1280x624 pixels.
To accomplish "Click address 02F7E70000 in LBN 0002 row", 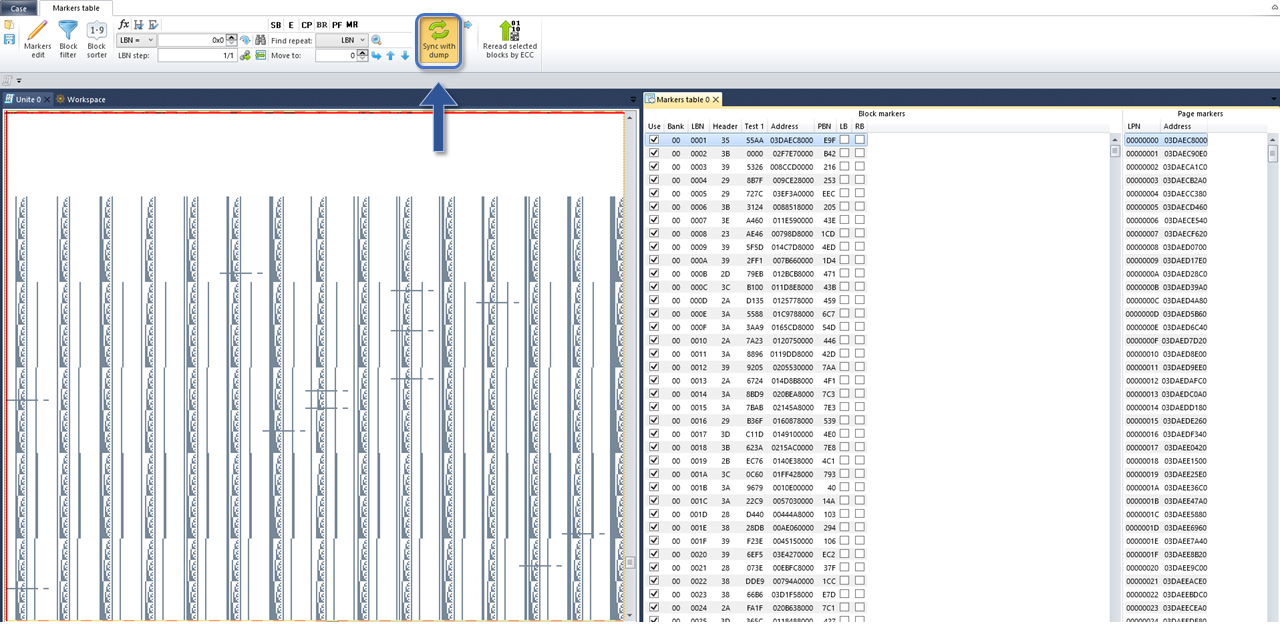I will (792, 154).
